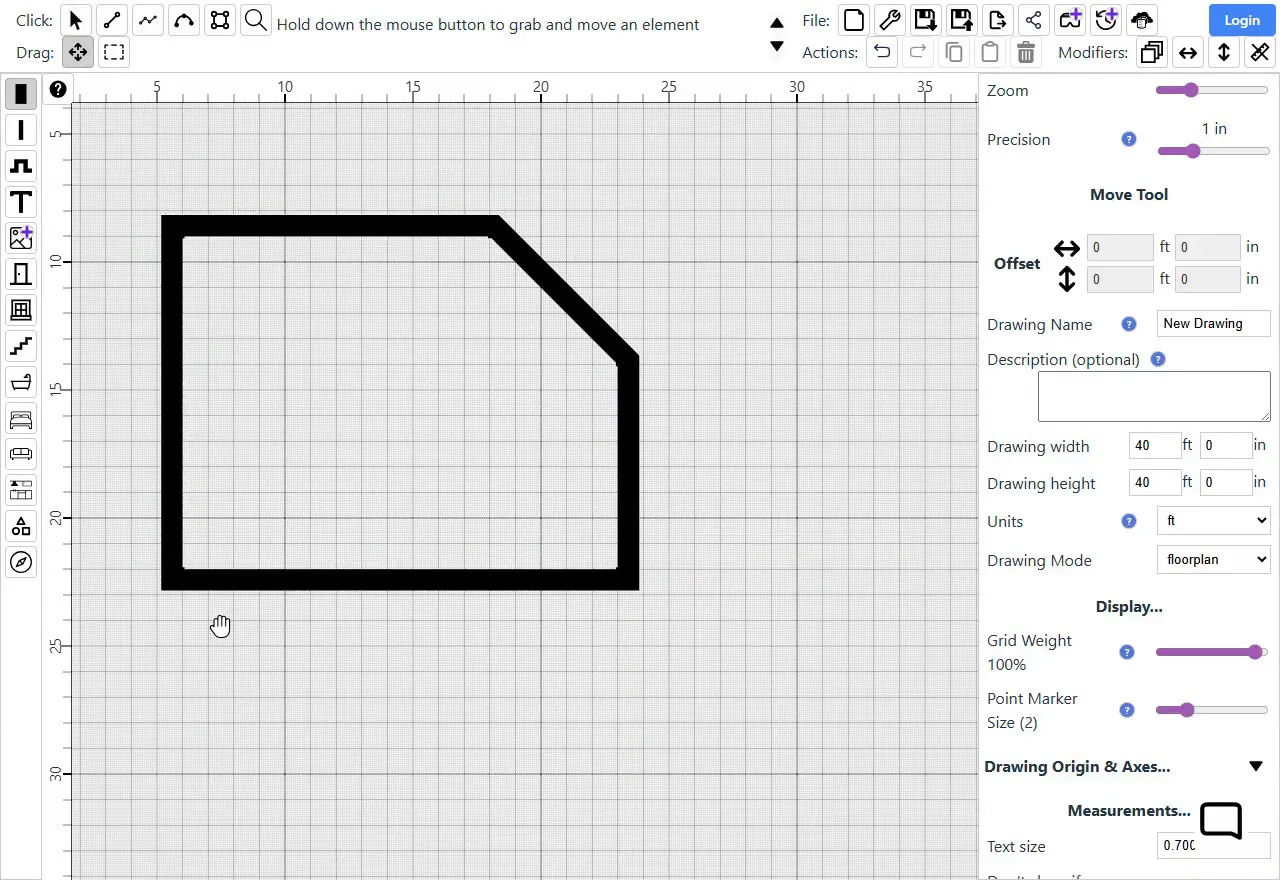Choose the window tool

pyautogui.click(x=21, y=310)
